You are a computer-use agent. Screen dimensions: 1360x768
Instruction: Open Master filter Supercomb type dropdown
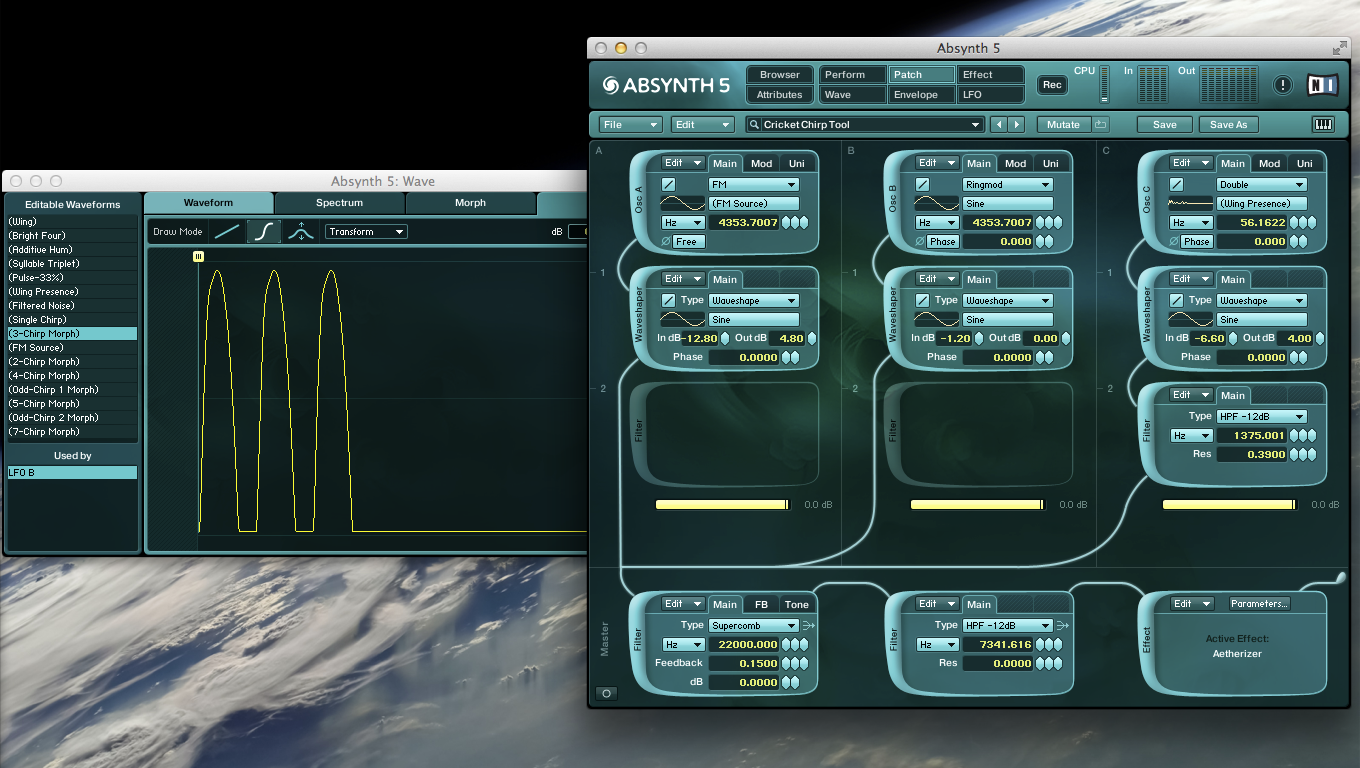coord(754,625)
